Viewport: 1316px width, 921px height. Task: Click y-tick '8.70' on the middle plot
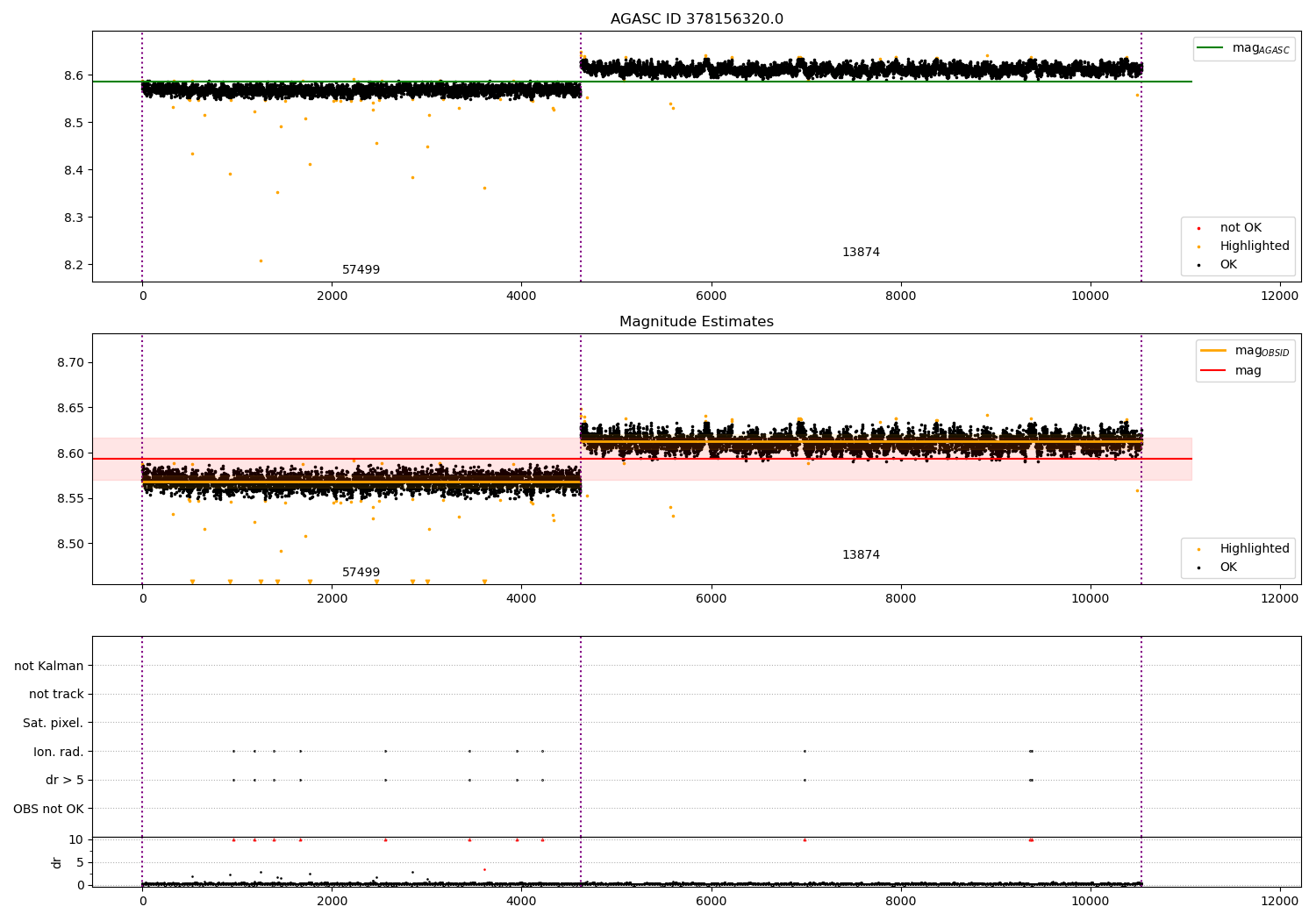70,362
